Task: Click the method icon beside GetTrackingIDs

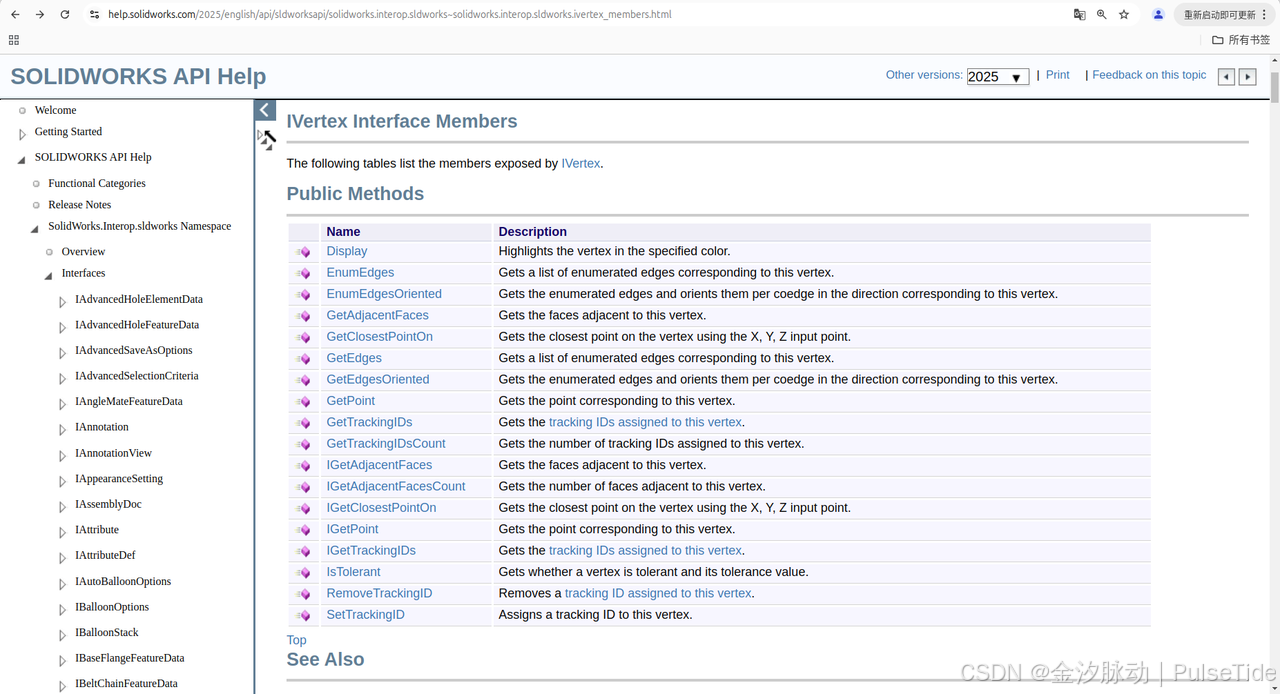Action: point(303,423)
